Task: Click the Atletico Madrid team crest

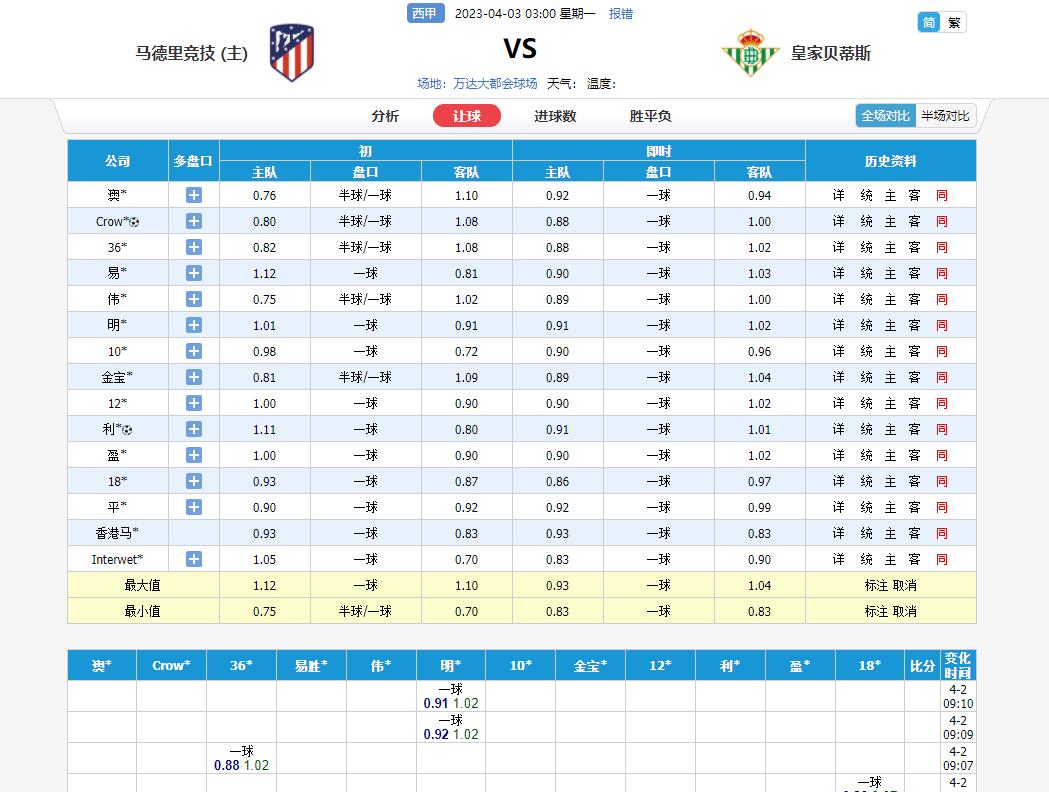Action: click(x=292, y=53)
